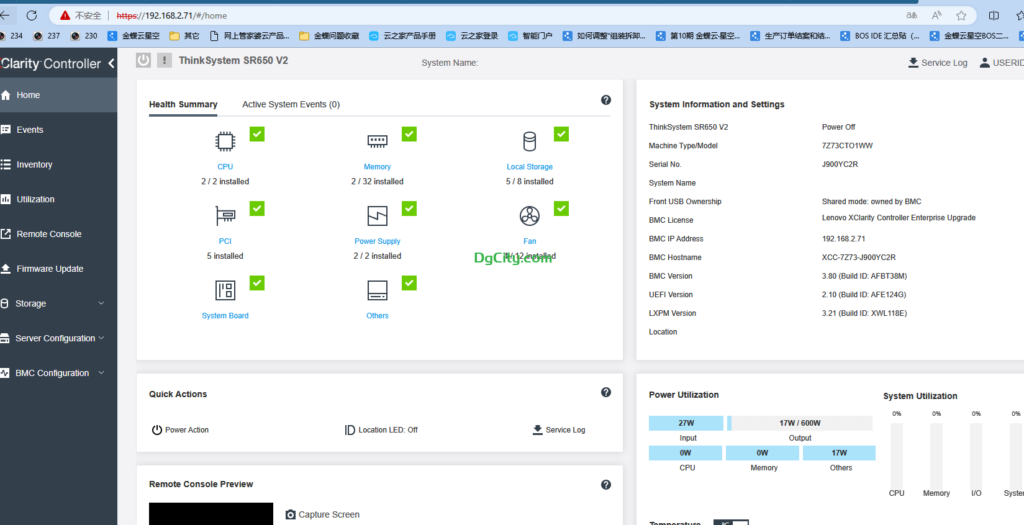Click the power status icon in header
Screen dimensions: 1024x525
pyautogui.click(x=143, y=61)
